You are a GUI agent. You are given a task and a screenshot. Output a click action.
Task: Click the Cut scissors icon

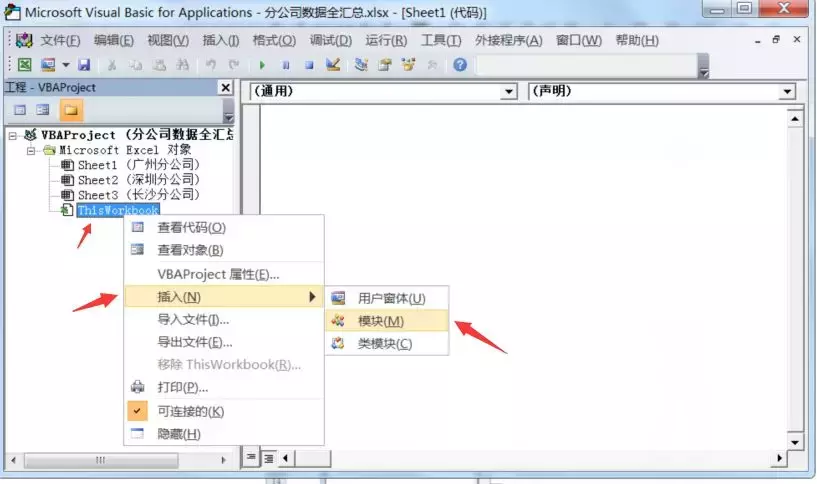pyautogui.click(x=112, y=65)
